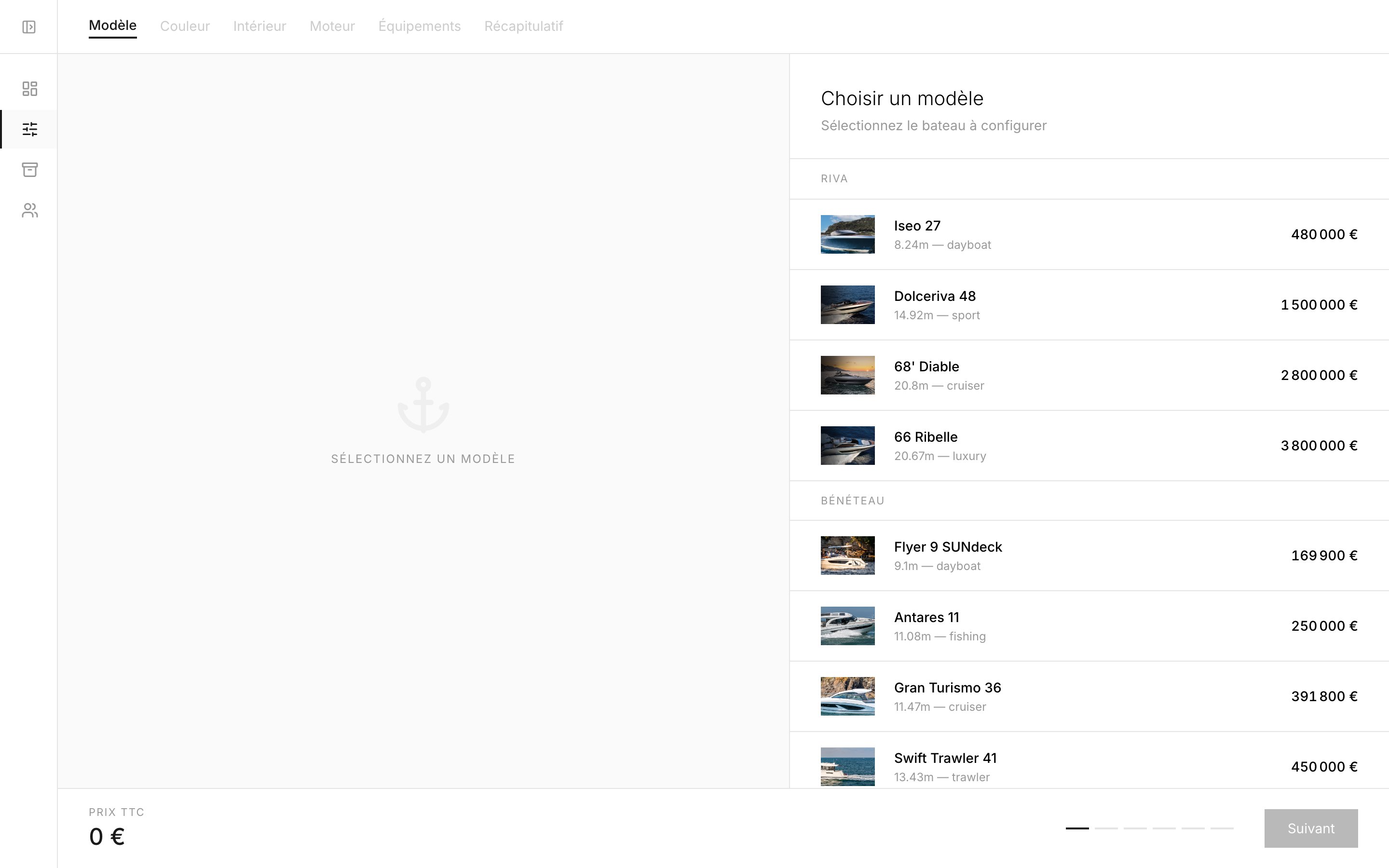The height and width of the screenshot is (868, 1389).
Task: Click the anchor placeholder icon
Action: point(423,405)
